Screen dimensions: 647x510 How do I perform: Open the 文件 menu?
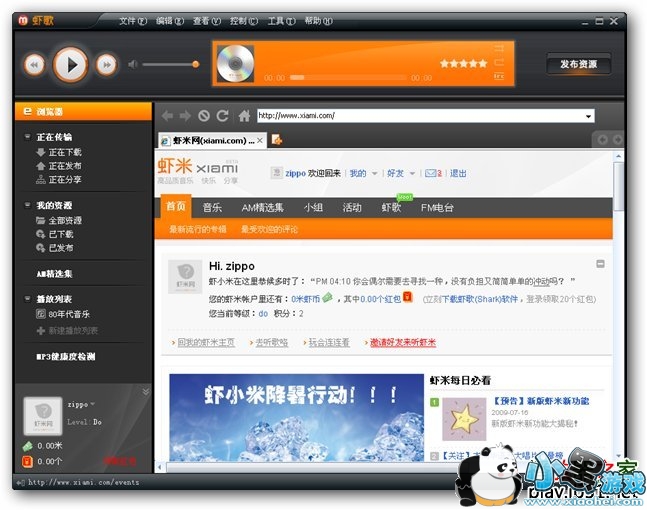(x=133, y=21)
